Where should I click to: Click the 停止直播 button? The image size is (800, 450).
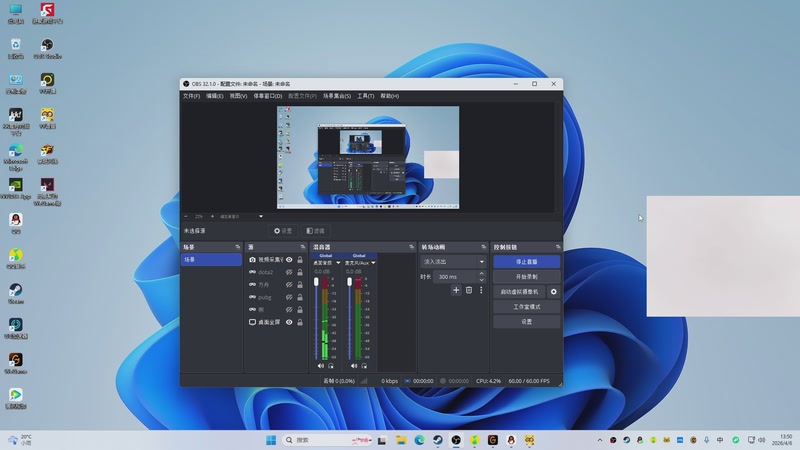[526, 261]
